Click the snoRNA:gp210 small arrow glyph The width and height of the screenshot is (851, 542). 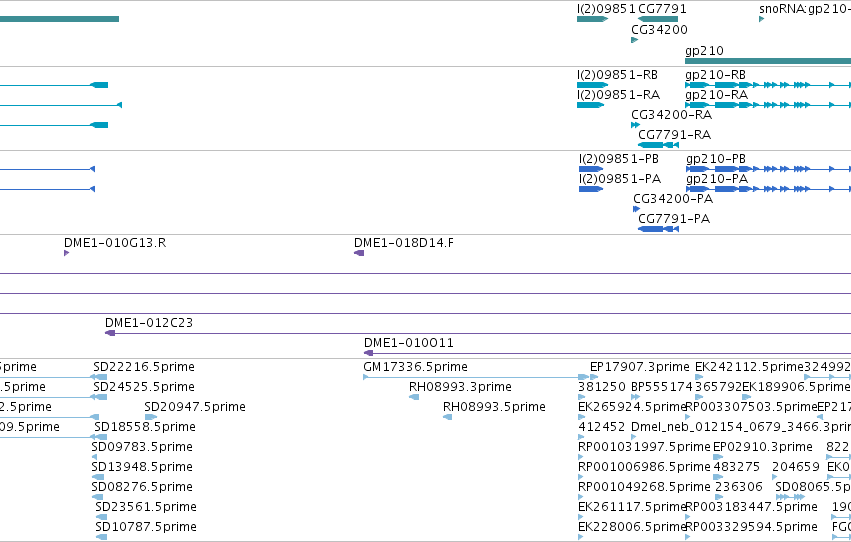tap(761, 19)
